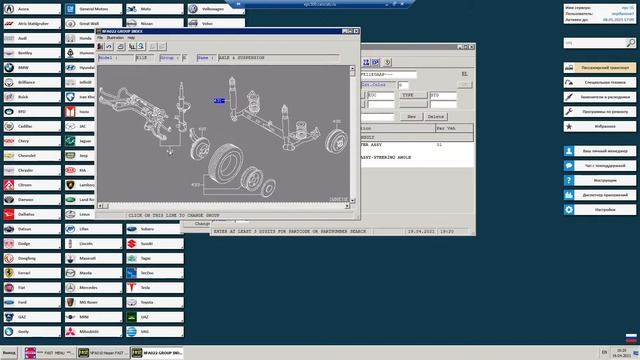The image size is (640, 360).
Task: Click the help question mark icon in rear window
Action: point(387,62)
